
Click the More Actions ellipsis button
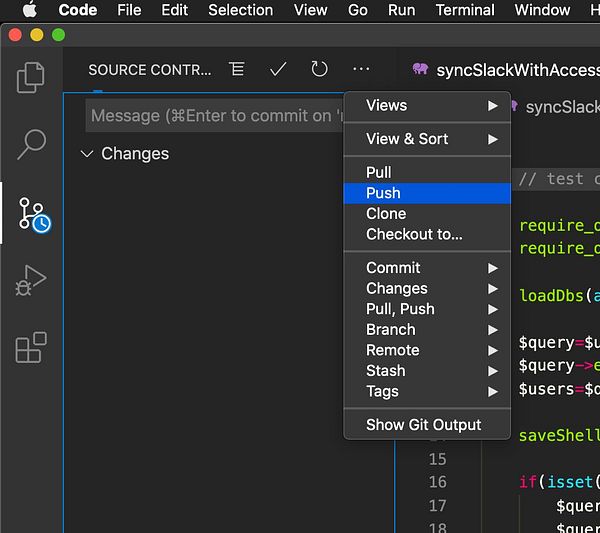pos(361,69)
